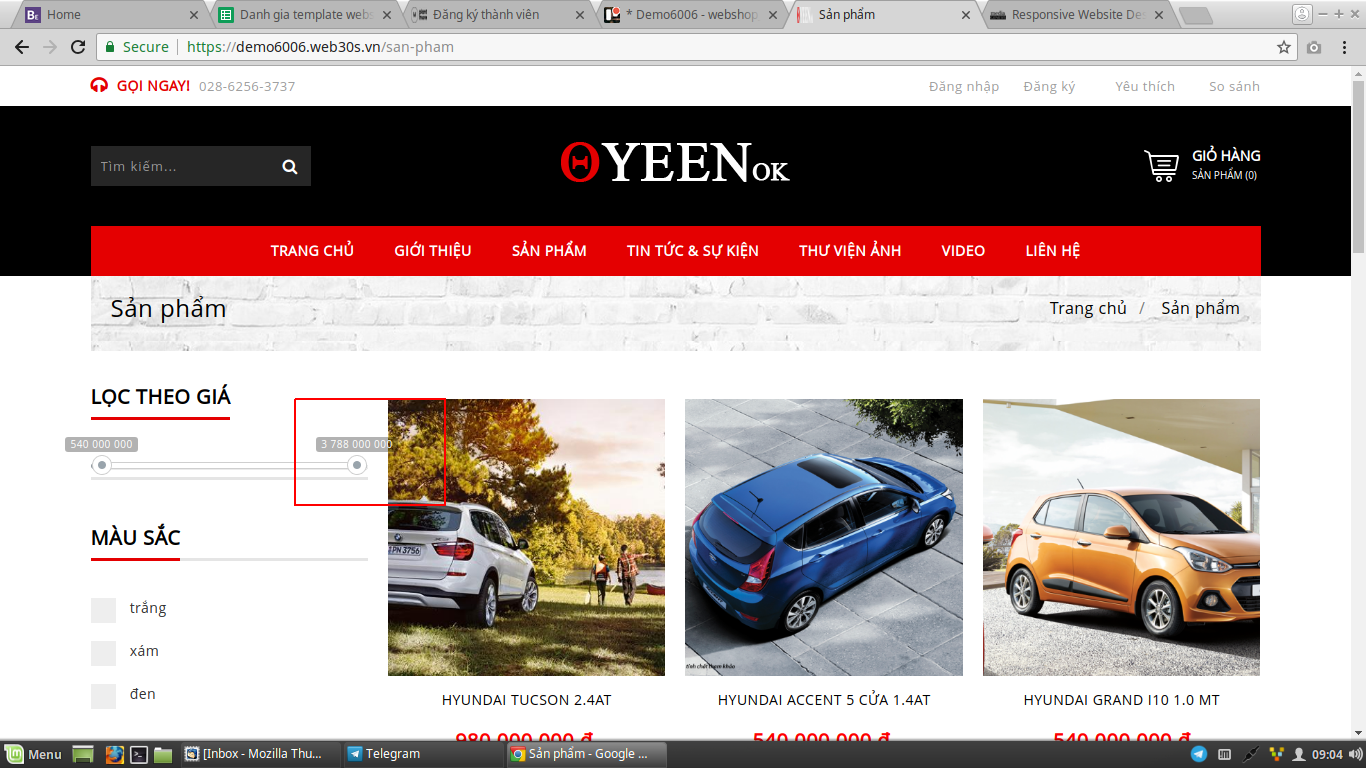This screenshot has width=1366, height=768.
Task: Open TRANG CHỦ in the red menu
Action: [x=312, y=251]
